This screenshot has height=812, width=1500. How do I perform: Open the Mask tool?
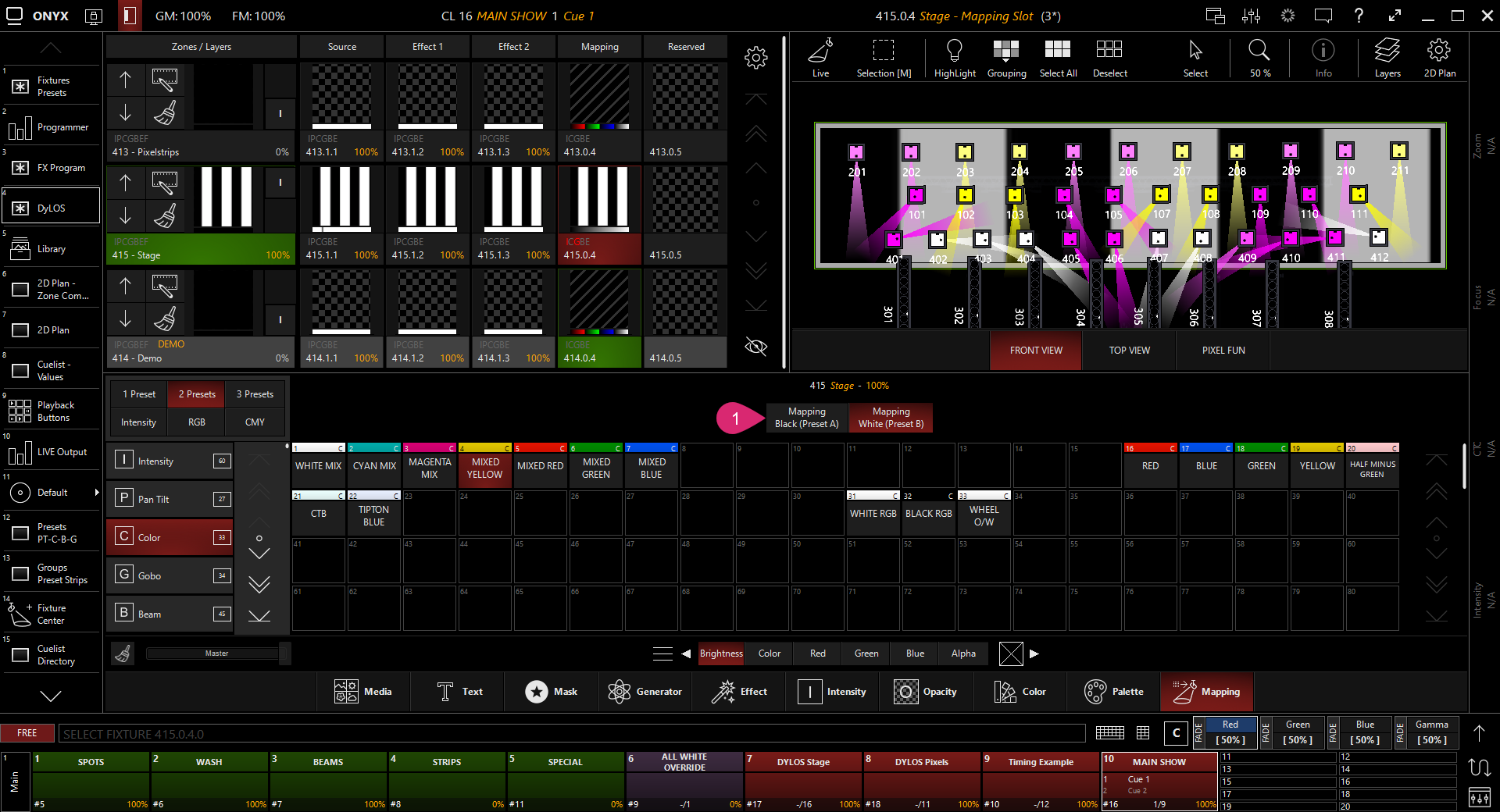552,692
